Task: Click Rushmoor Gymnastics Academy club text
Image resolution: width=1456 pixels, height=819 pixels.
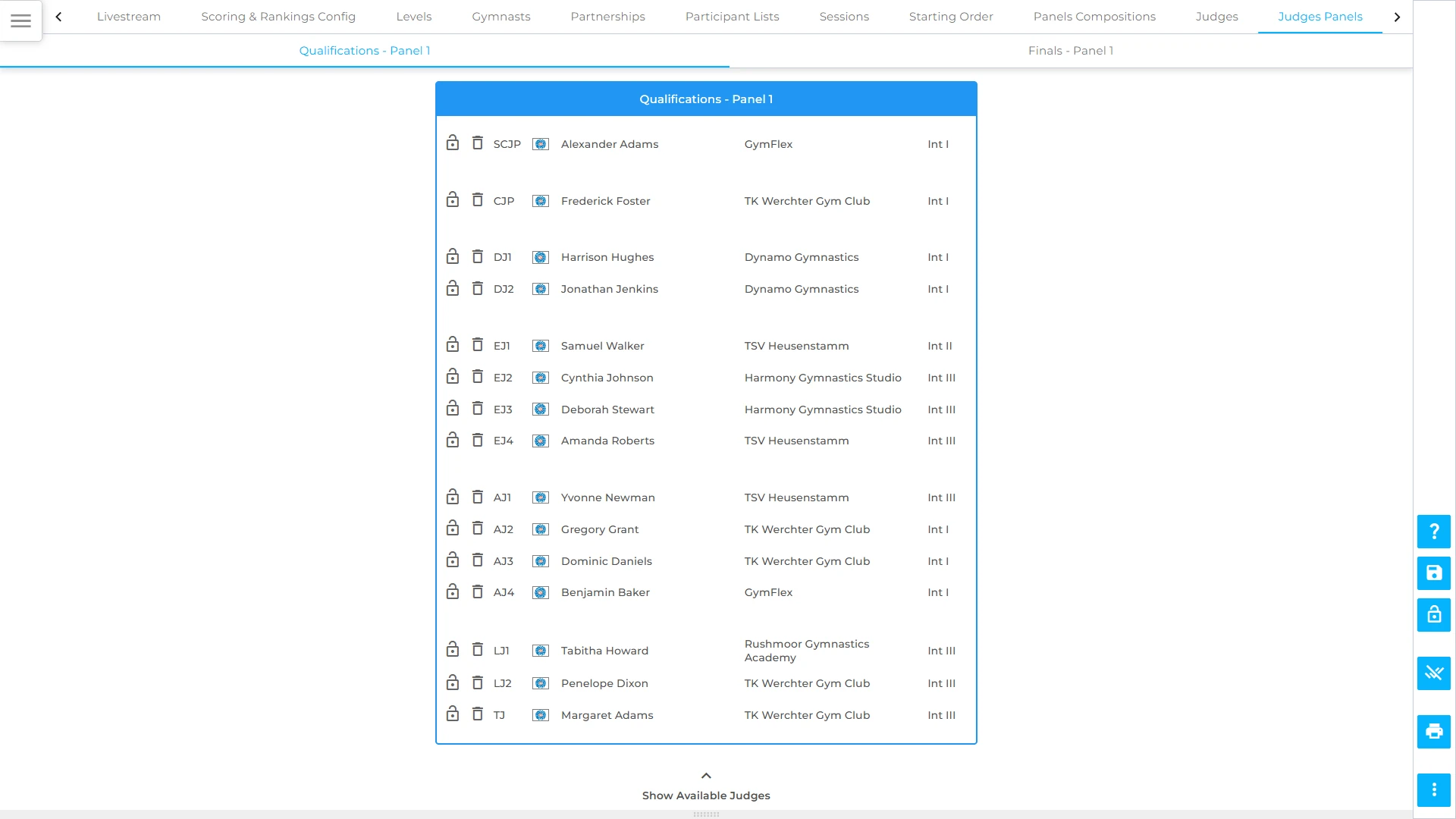Action: tap(807, 651)
